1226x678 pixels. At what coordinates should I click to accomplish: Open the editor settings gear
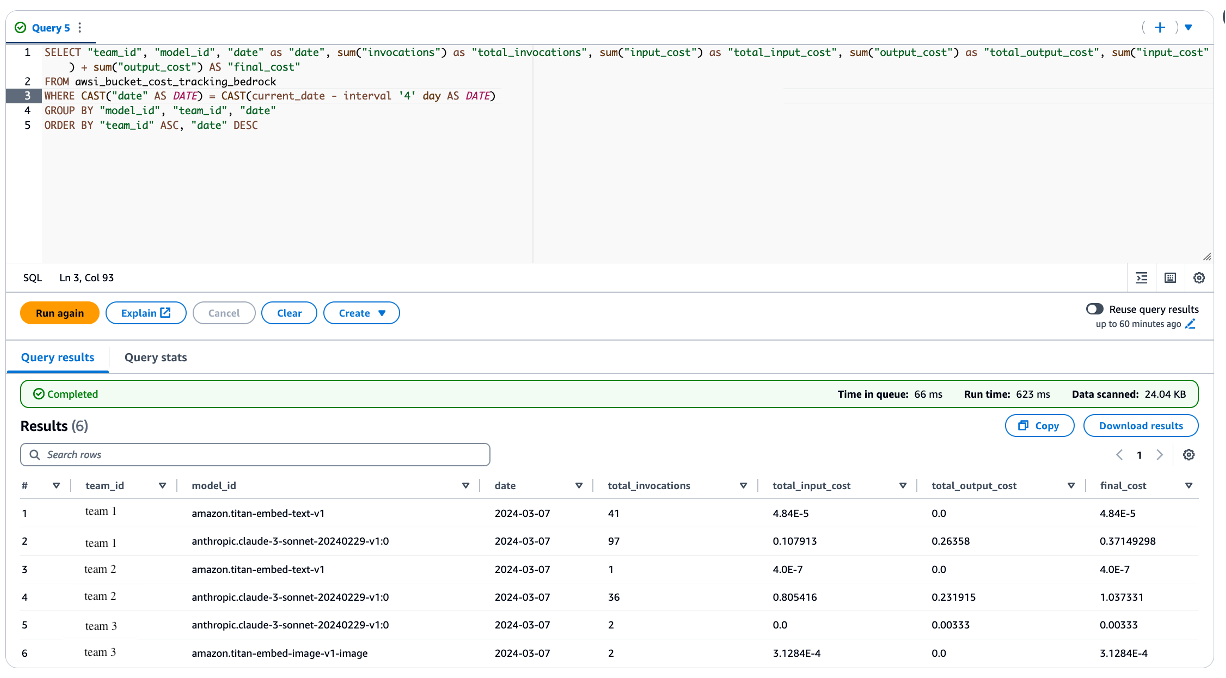click(x=1201, y=277)
